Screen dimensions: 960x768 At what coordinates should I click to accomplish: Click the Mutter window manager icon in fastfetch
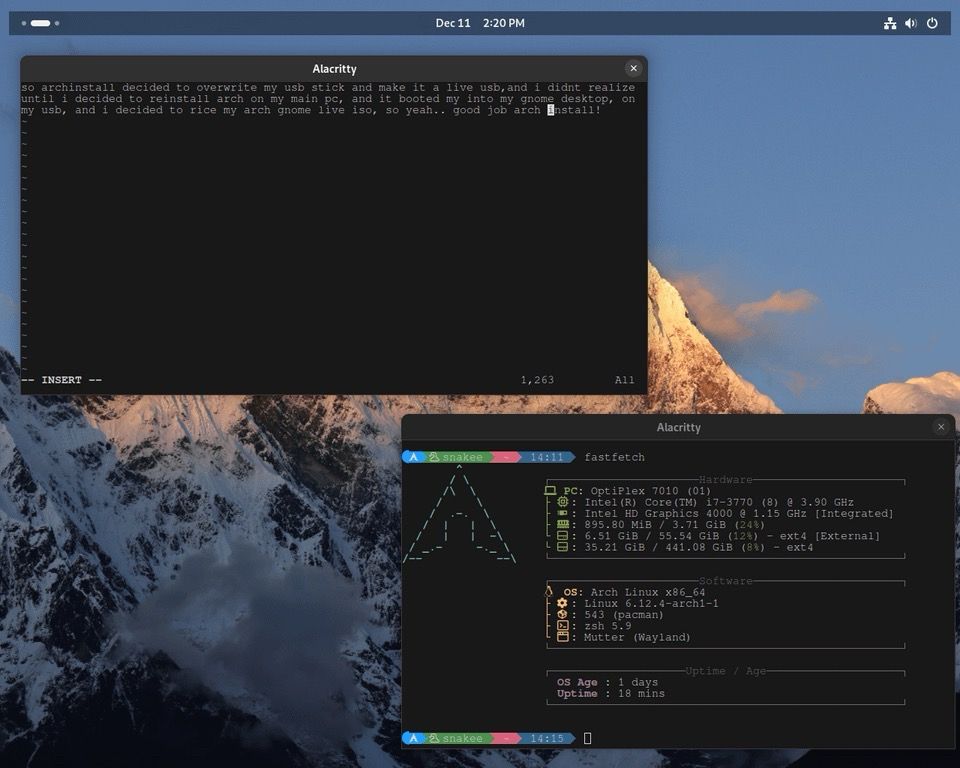click(561, 637)
